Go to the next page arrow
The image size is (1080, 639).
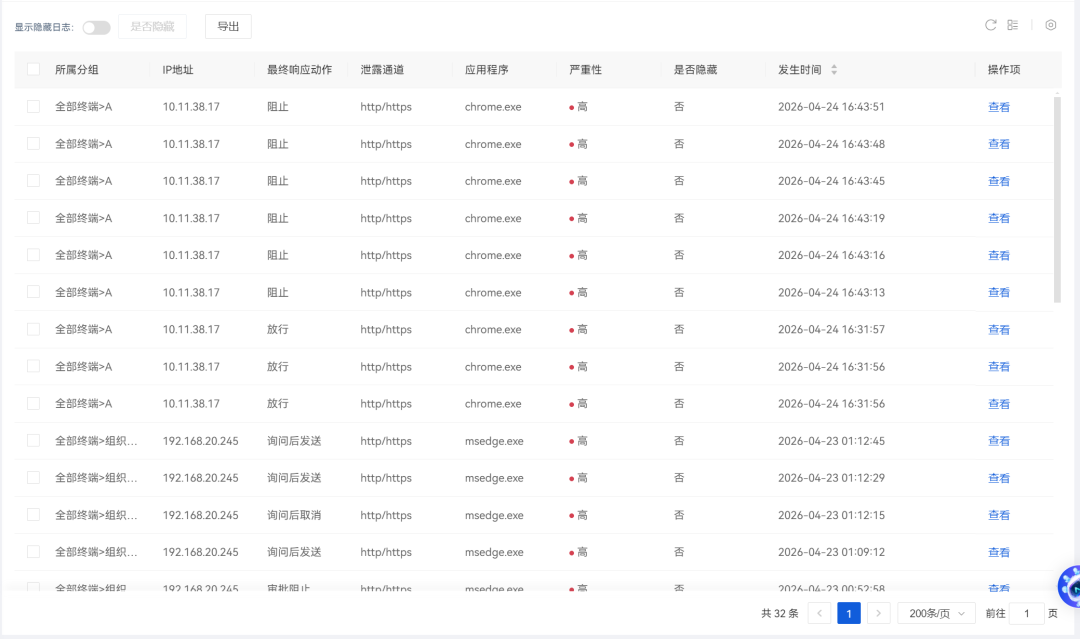pyautogui.click(x=878, y=613)
